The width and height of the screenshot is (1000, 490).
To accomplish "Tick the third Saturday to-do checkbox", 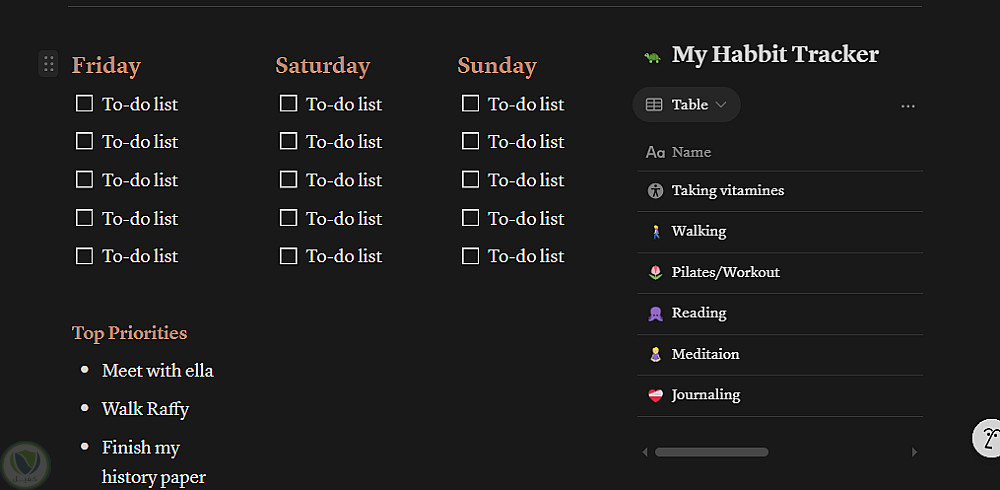I will point(289,180).
